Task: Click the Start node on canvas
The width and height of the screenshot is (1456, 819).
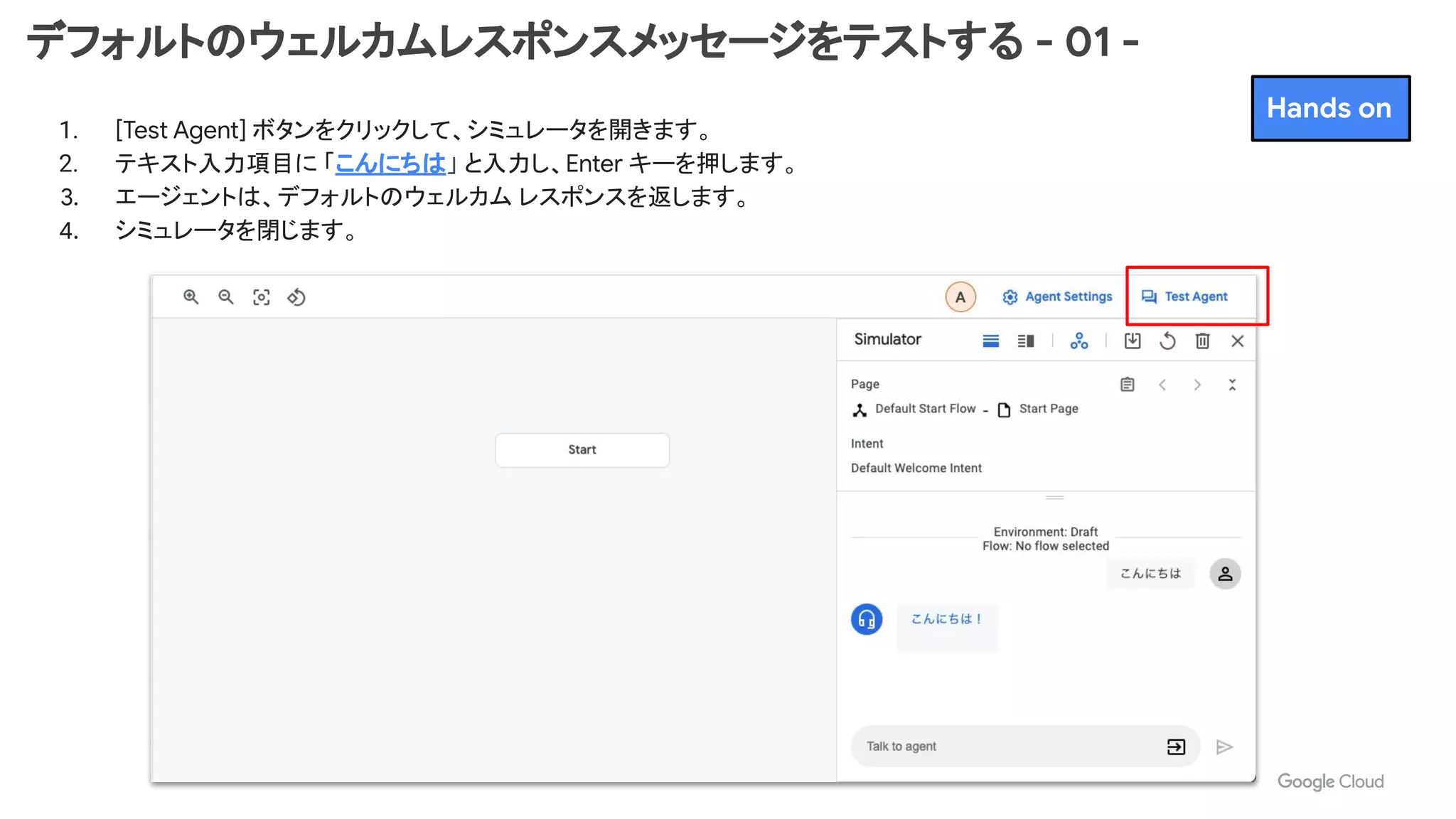Action: 582,450
